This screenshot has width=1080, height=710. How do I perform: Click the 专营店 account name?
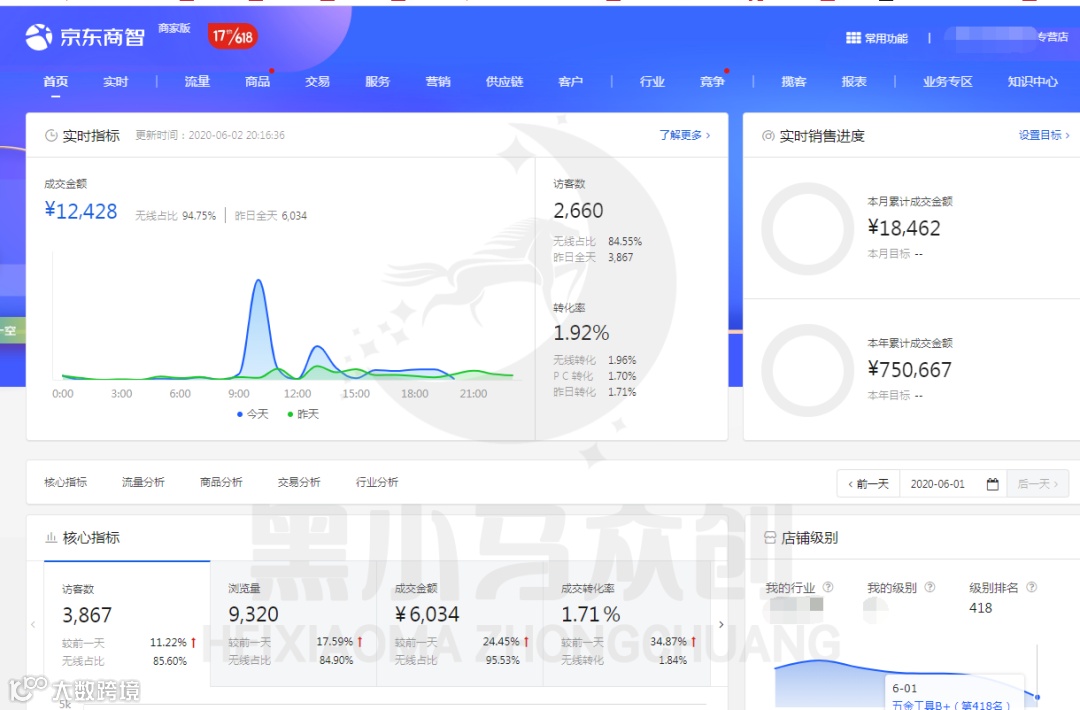pos(1053,37)
